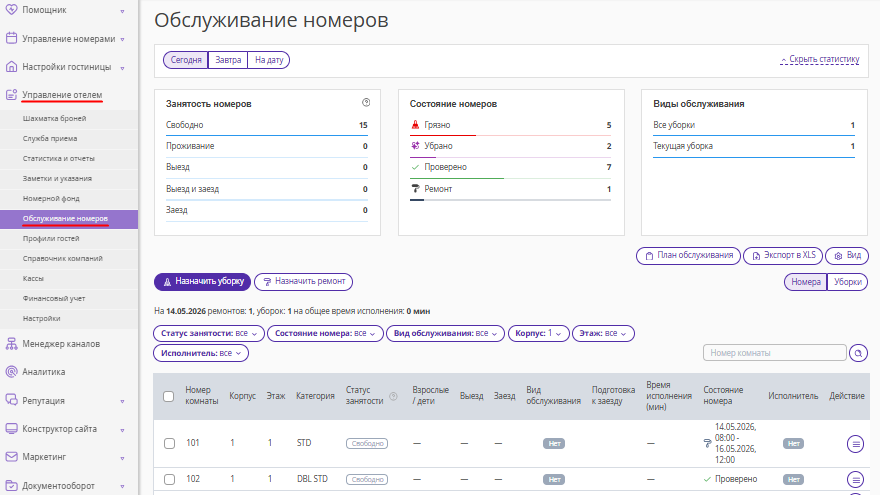Open the Статус занятости filter dropdown
The image size is (880, 495).
[x=209, y=333]
